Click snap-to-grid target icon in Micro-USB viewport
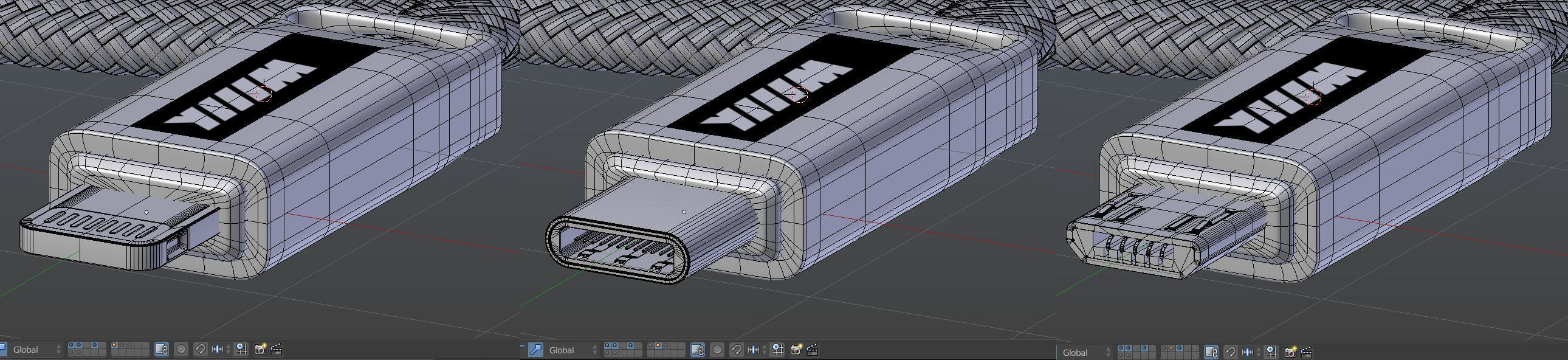 1271,352
